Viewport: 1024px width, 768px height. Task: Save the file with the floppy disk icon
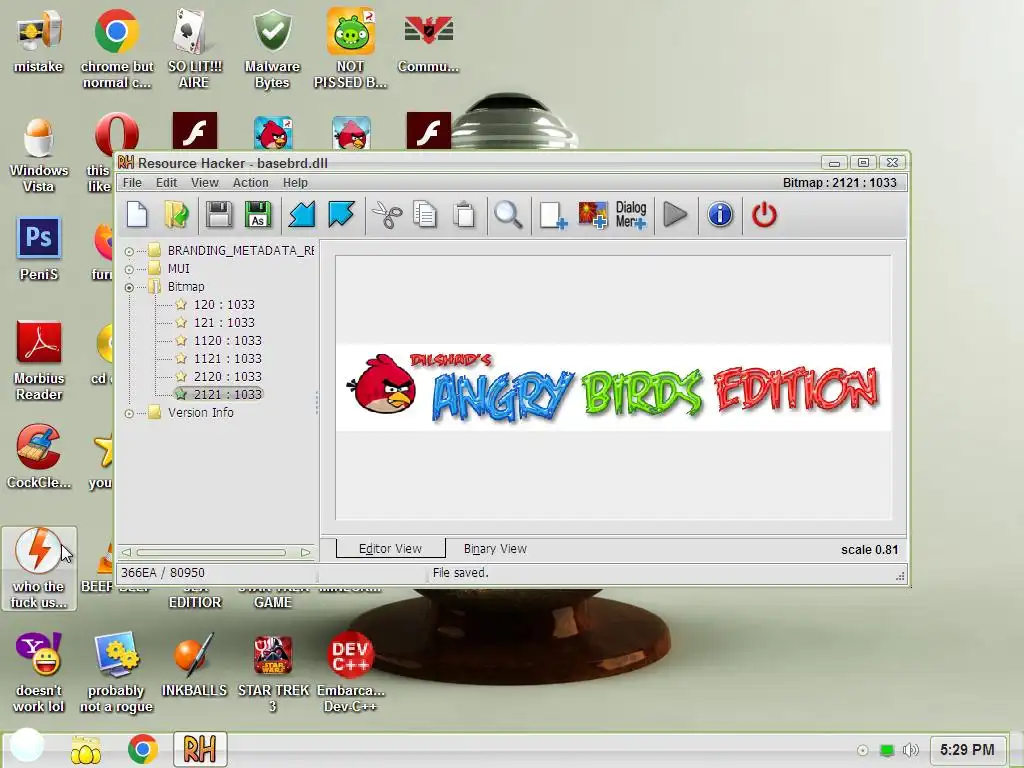pos(219,215)
